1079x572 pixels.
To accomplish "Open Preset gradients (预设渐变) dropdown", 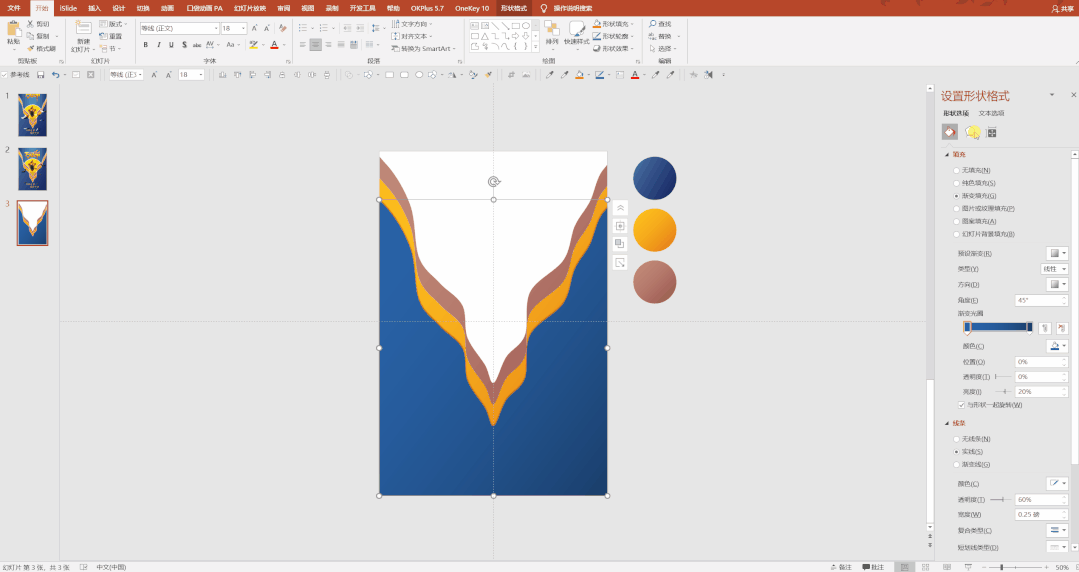I will (x=1057, y=253).
